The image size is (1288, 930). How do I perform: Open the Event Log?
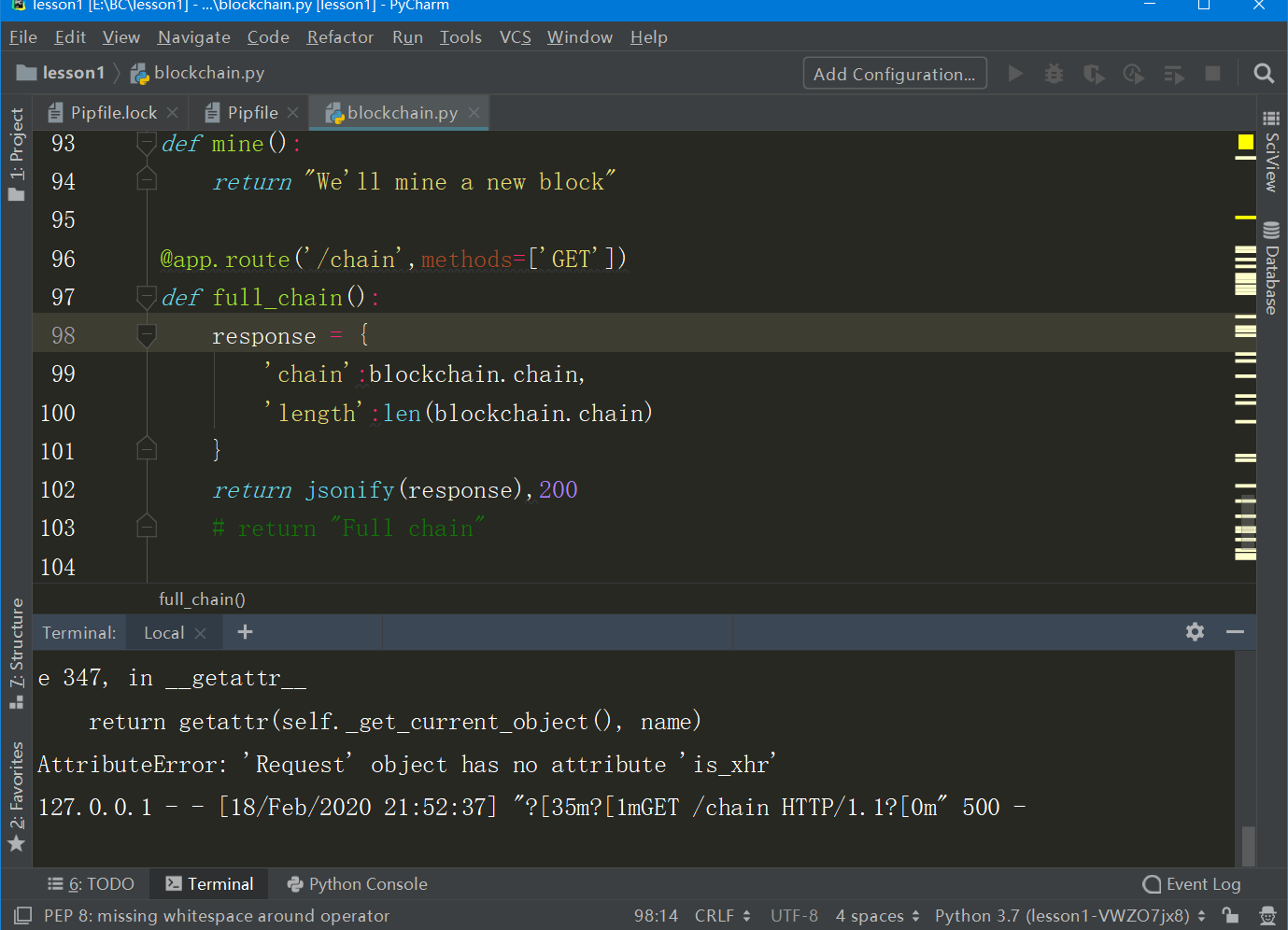click(x=1192, y=884)
